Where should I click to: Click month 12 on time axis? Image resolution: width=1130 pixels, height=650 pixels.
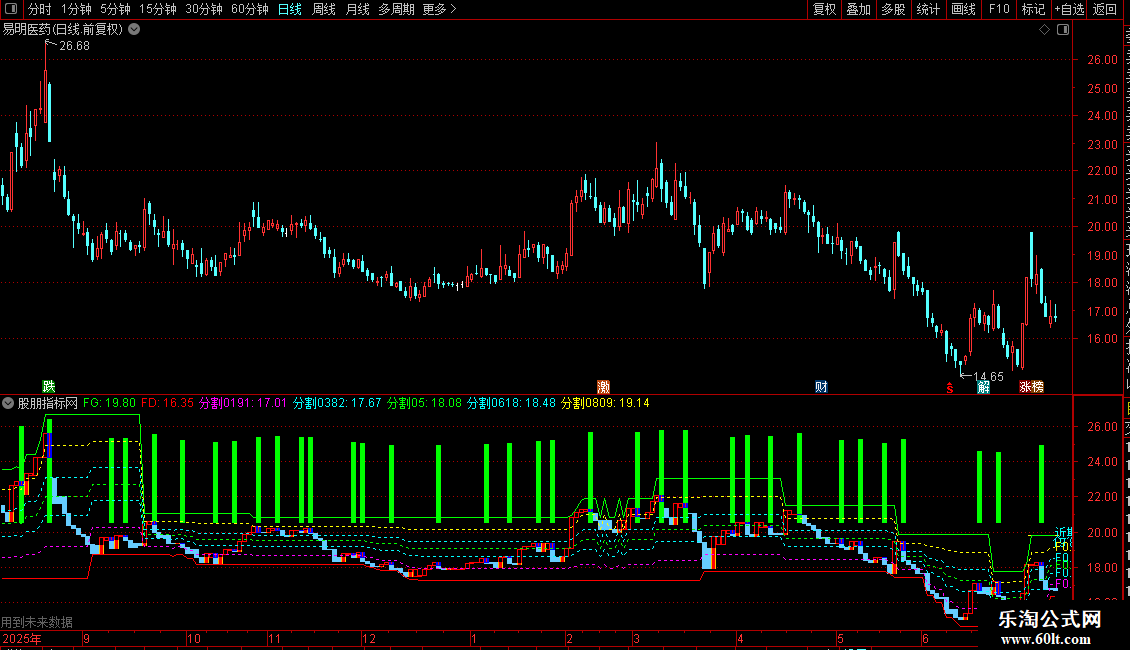click(368, 638)
